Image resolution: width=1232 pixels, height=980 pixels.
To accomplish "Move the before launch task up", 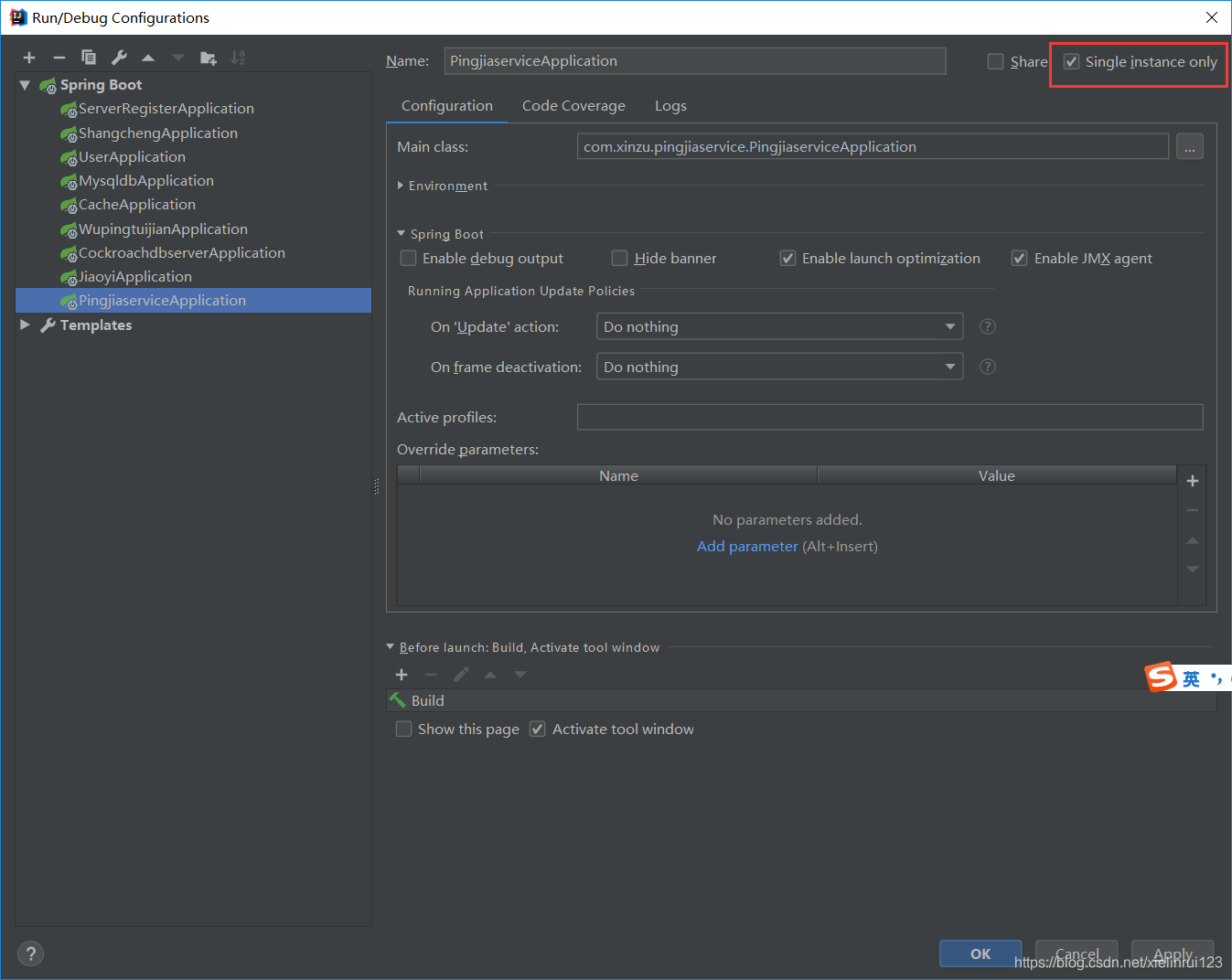I will pos(490,675).
